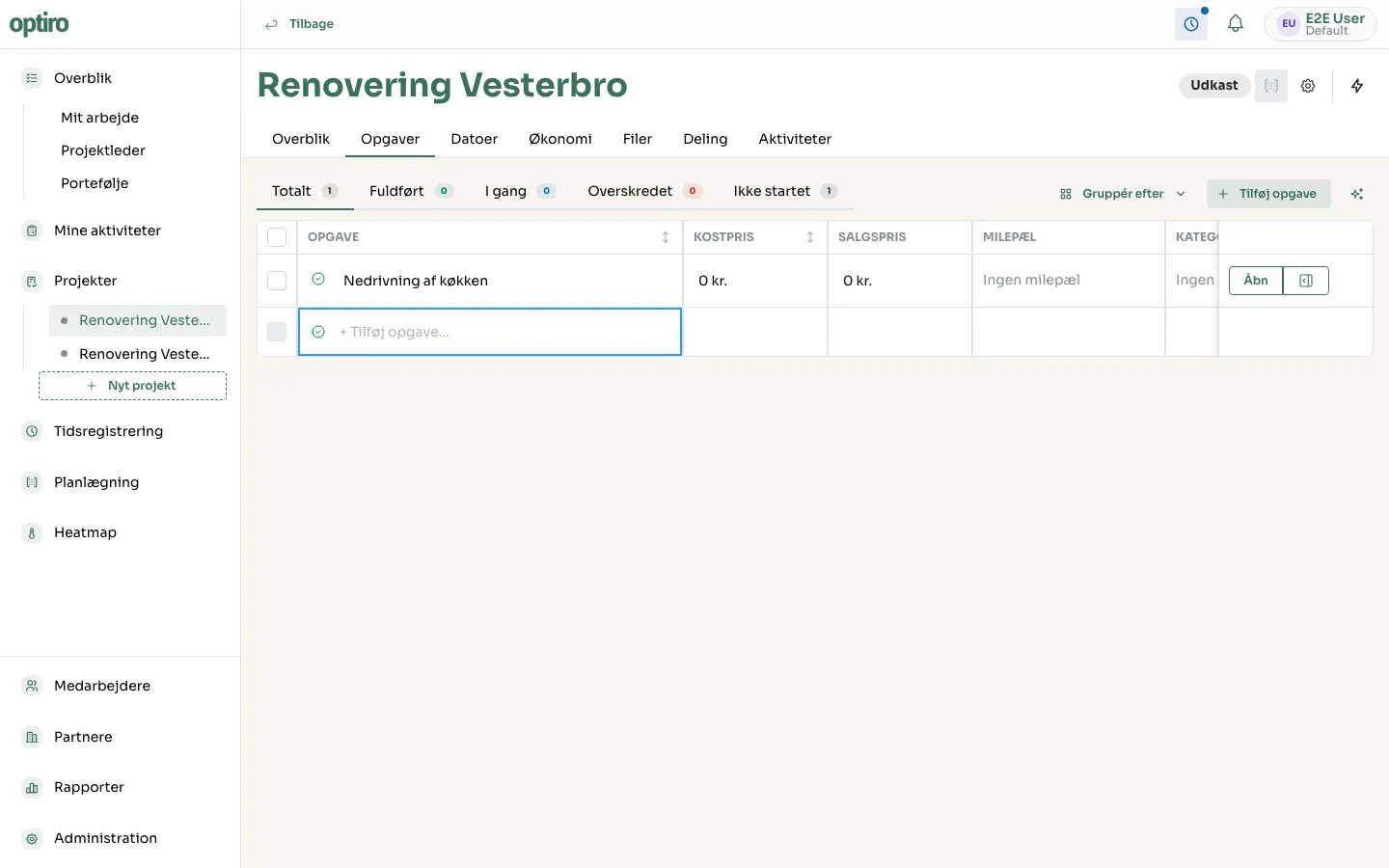This screenshot has height=868, width=1389.
Task: Switch to the Datoer tab
Action: pos(475,139)
